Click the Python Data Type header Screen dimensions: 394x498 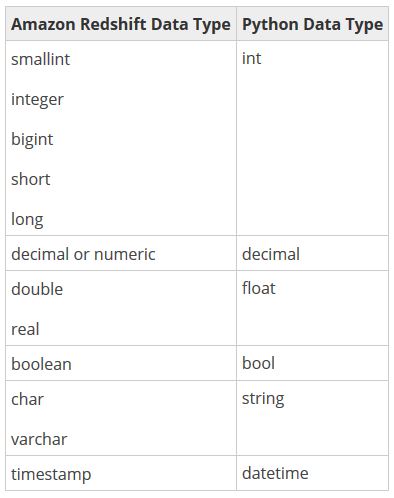312,24
